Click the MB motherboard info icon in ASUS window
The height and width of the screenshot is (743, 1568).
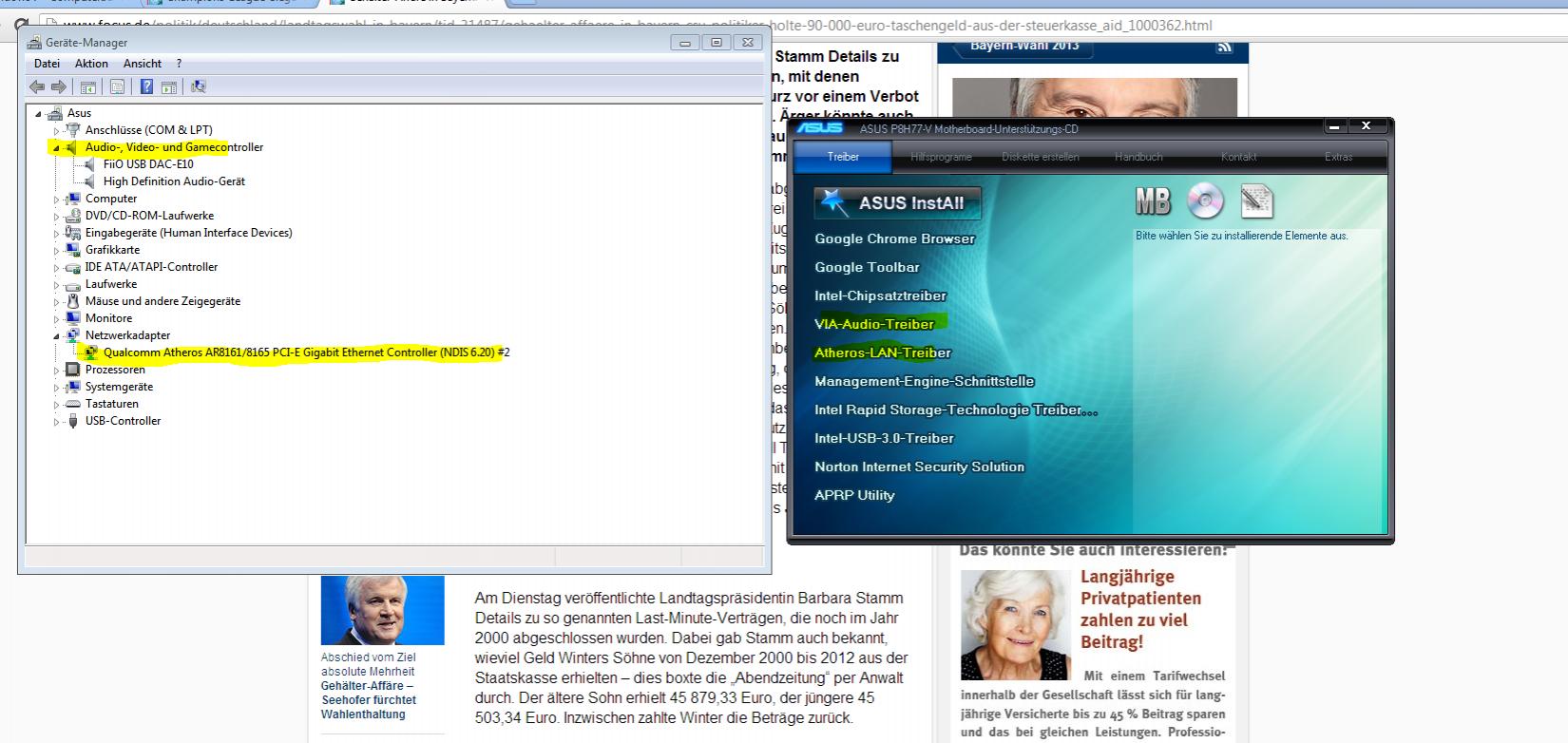(1153, 201)
